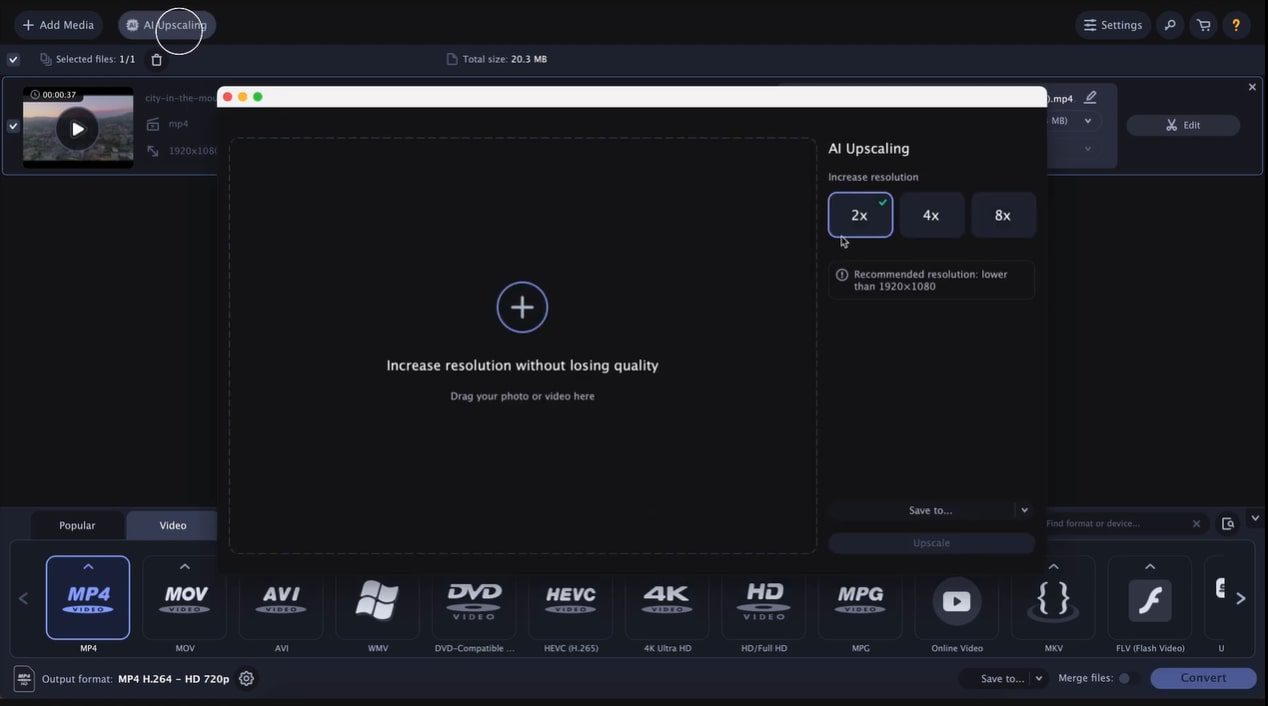This screenshot has width=1268, height=706.
Task: Open the Settings menu
Action: (x=1113, y=24)
